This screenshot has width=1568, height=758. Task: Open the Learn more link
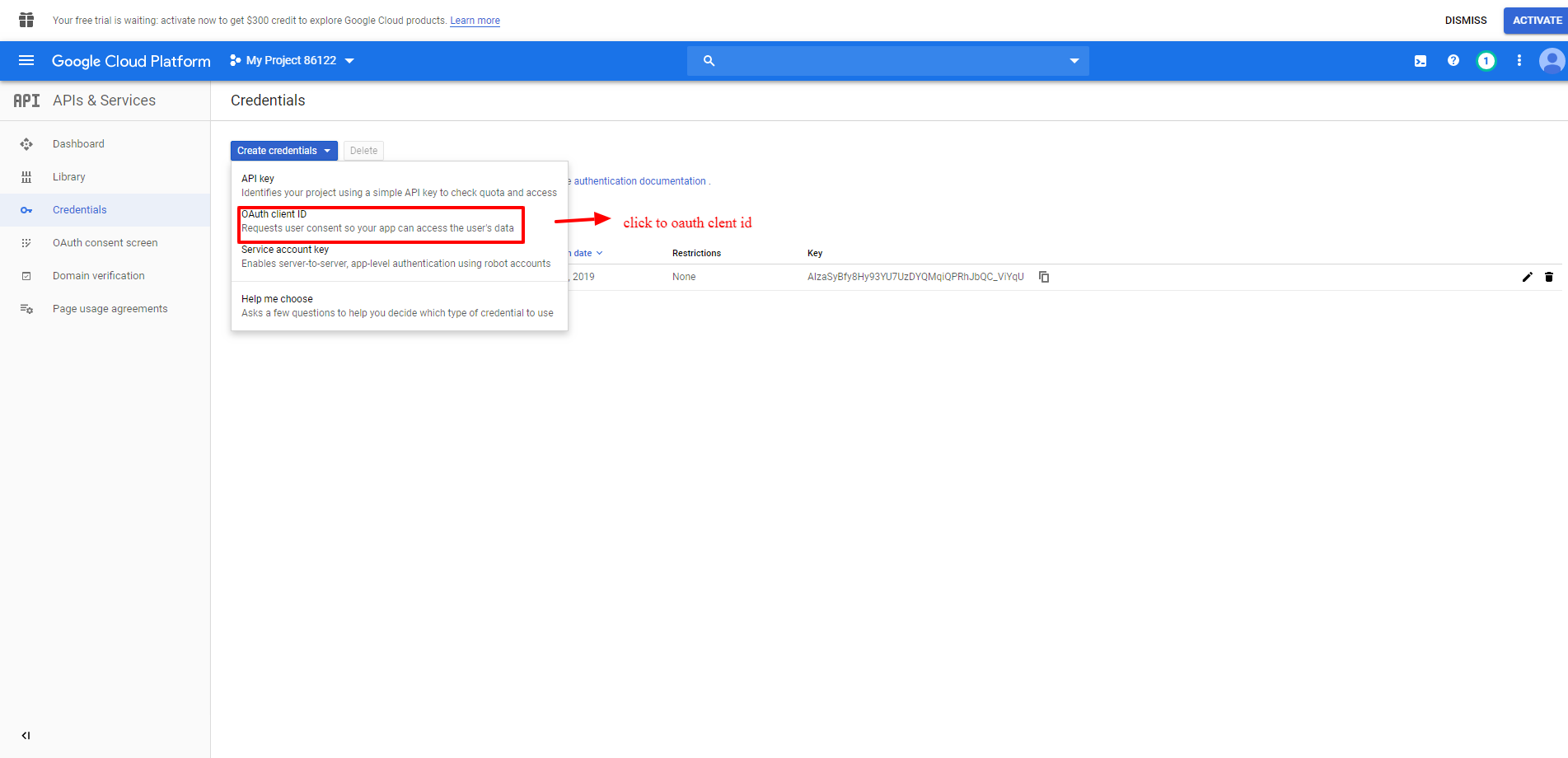pyautogui.click(x=475, y=21)
